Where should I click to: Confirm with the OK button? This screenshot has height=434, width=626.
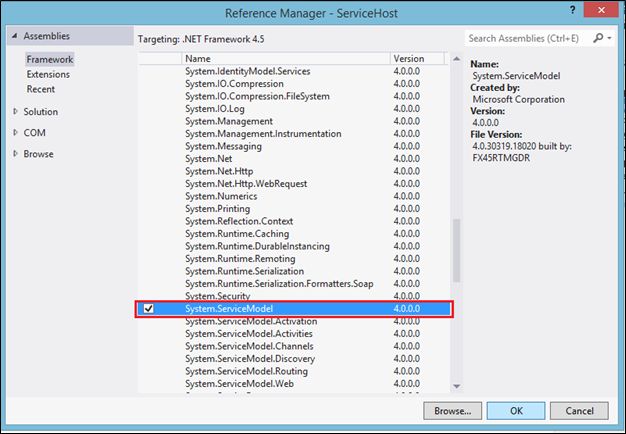point(515,411)
